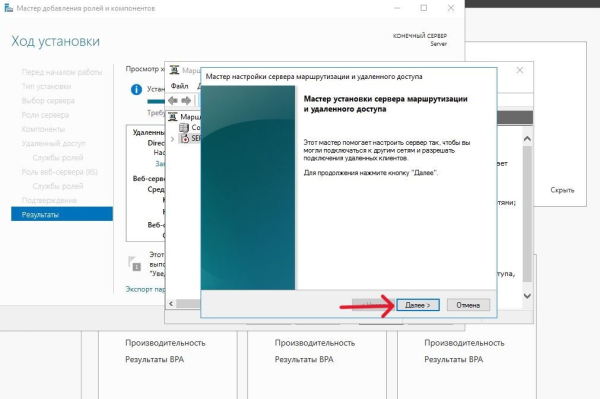This screenshot has height=399, width=600.
Task: Open Производительность in the left server tile
Action: coord(165,343)
